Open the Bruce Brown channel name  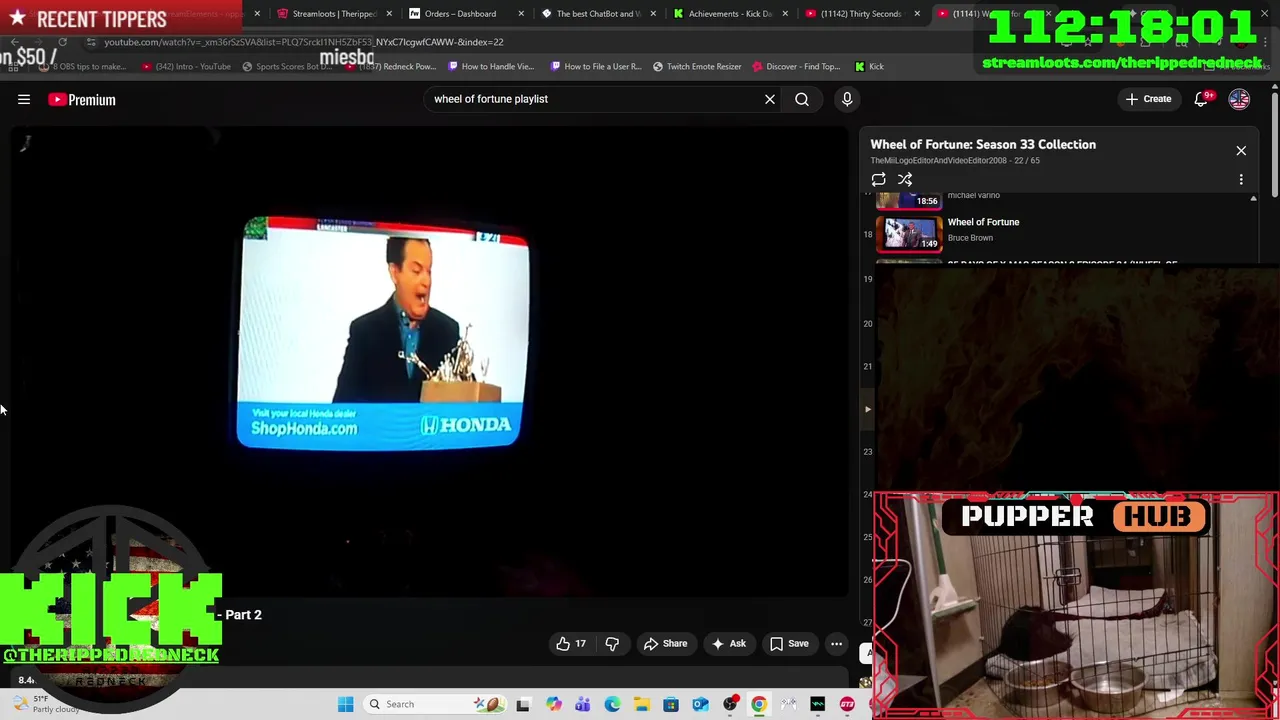[970, 238]
